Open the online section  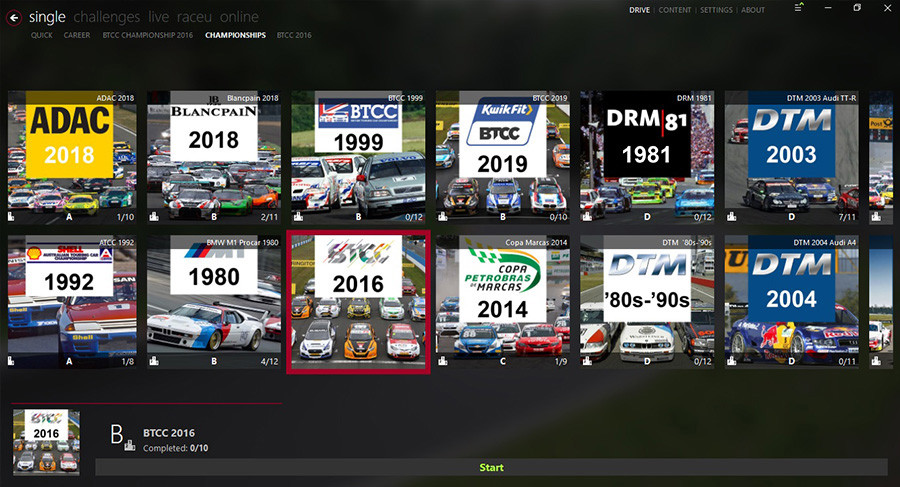[239, 17]
